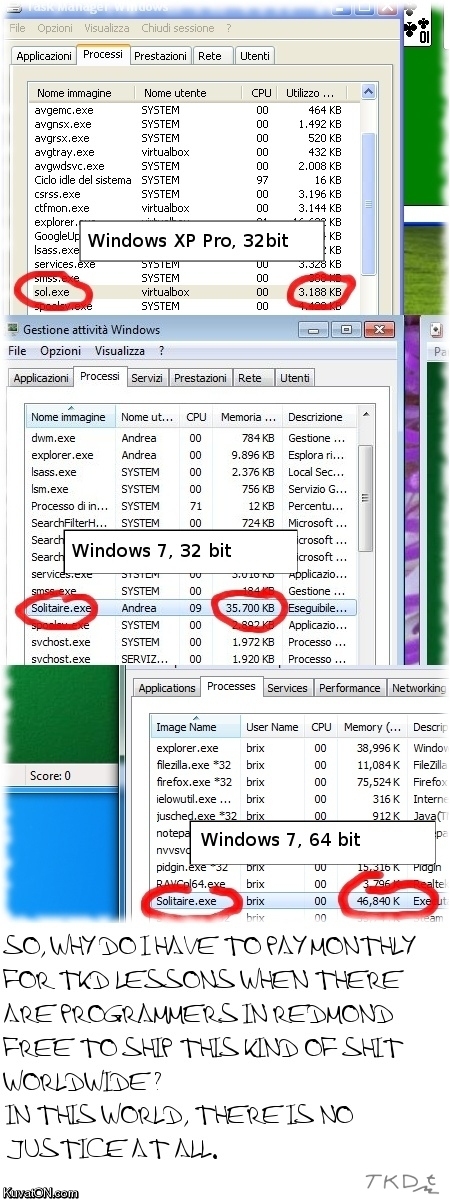The height and width of the screenshot is (1200, 450).
Task: Open Visualizza menu in Gestione attività Windows
Action: pyautogui.click(x=120, y=351)
